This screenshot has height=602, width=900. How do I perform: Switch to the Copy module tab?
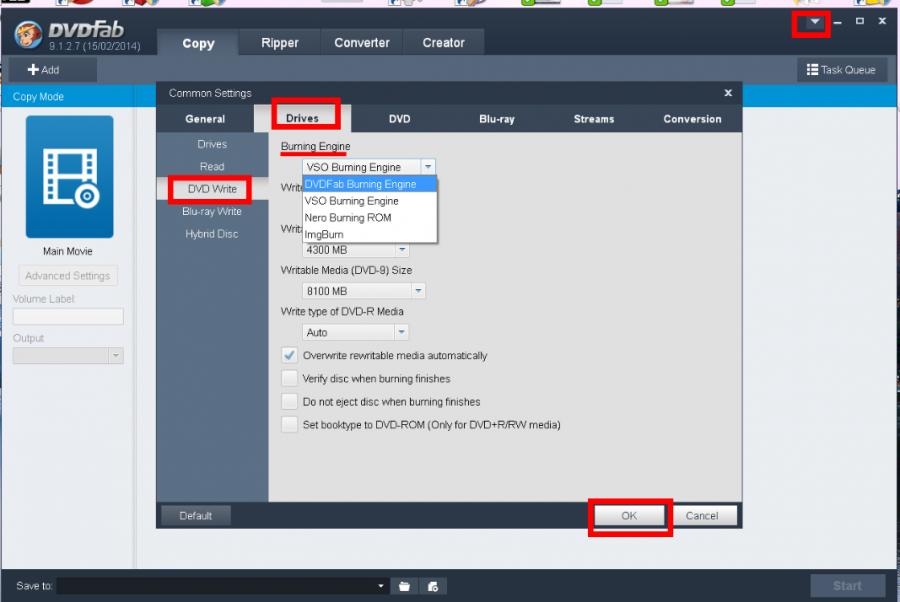tap(198, 43)
